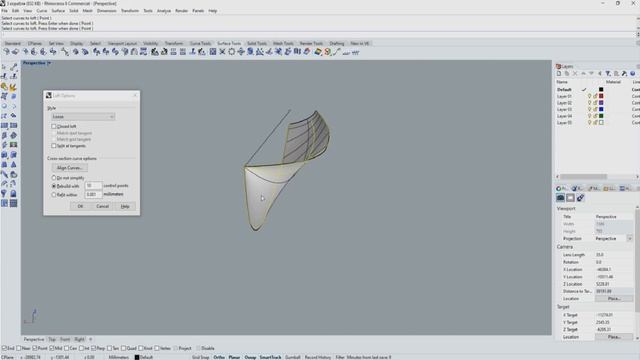Open the loft Style dropdown showing Loose
The height and width of the screenshot is (360, 640).
coord(83,117)
